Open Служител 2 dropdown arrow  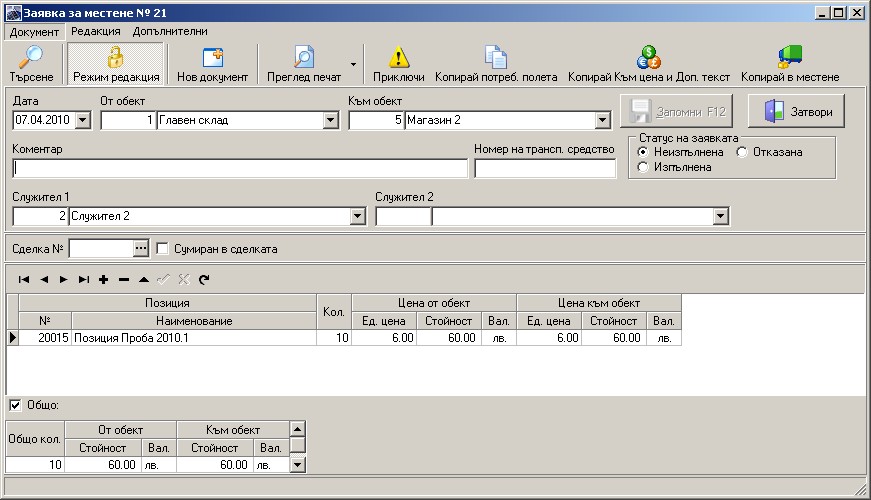pos(720,216)
